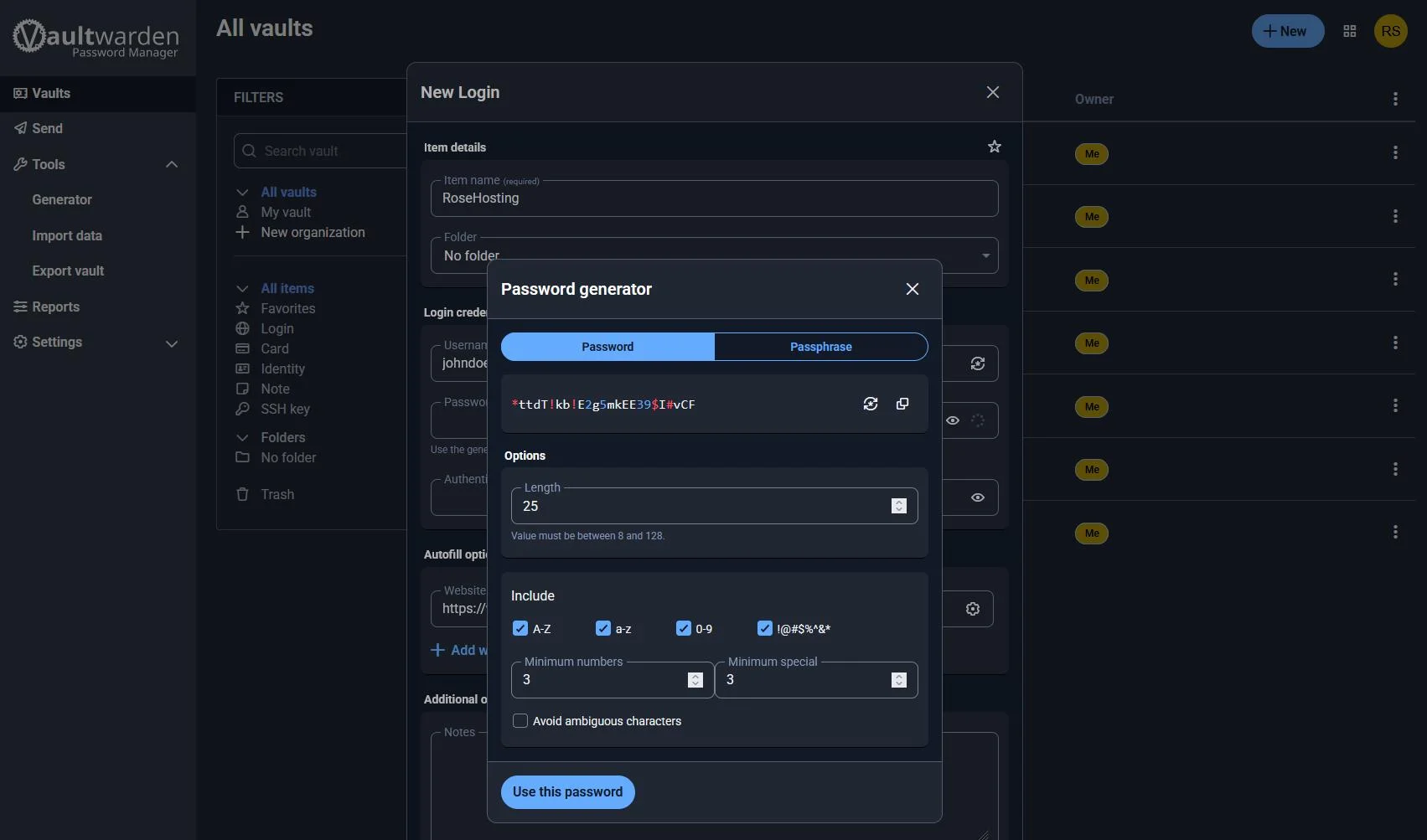The height and width of the screenshot is (840, 1427).
Task: Copy the generated password
Action: coord(902,404)
